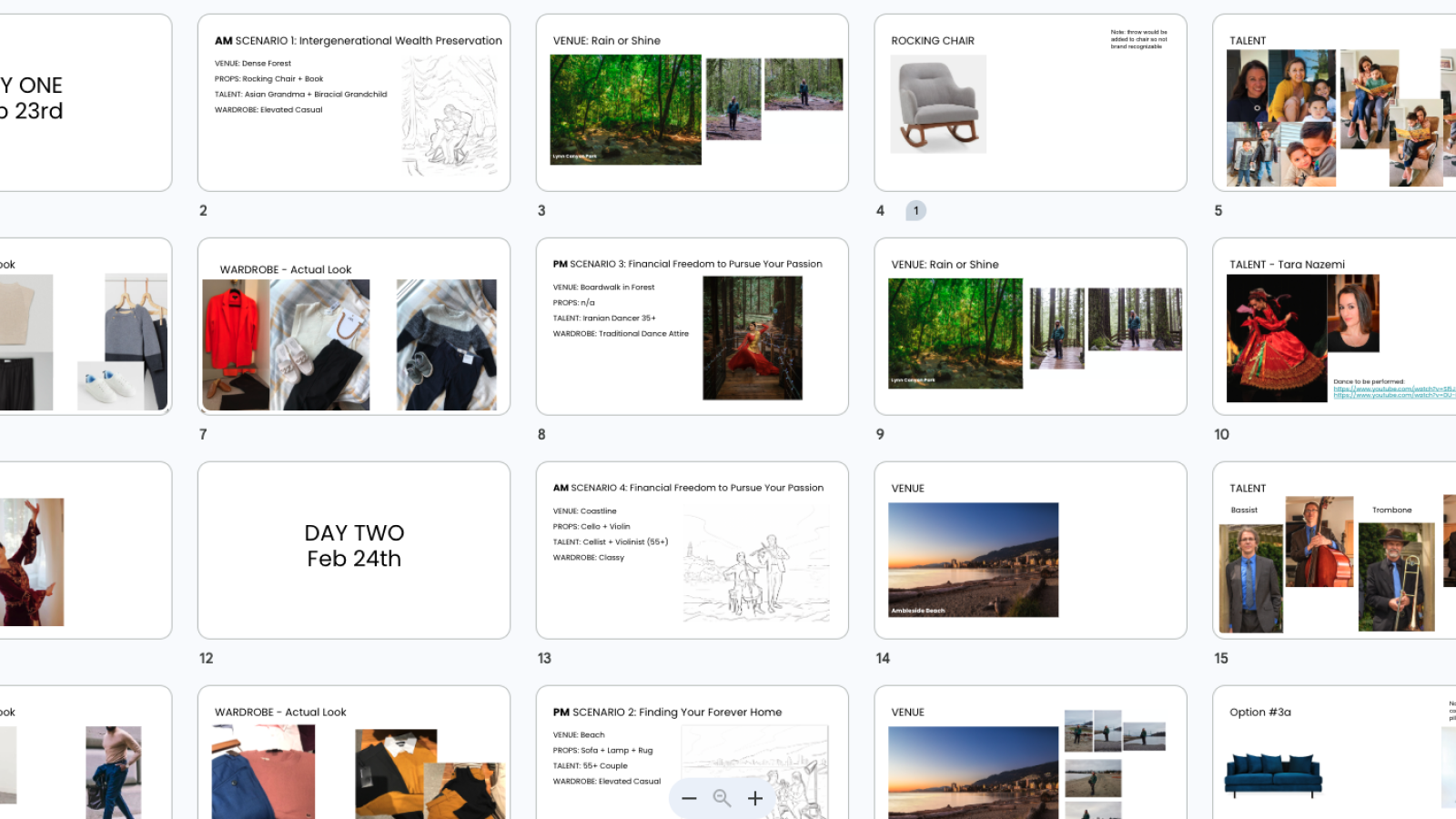Screen dimensions: 1456x819
Task: Click "PROPS: Cello + Violin" text
Action: pyautogui.click(x=591, y=527)
